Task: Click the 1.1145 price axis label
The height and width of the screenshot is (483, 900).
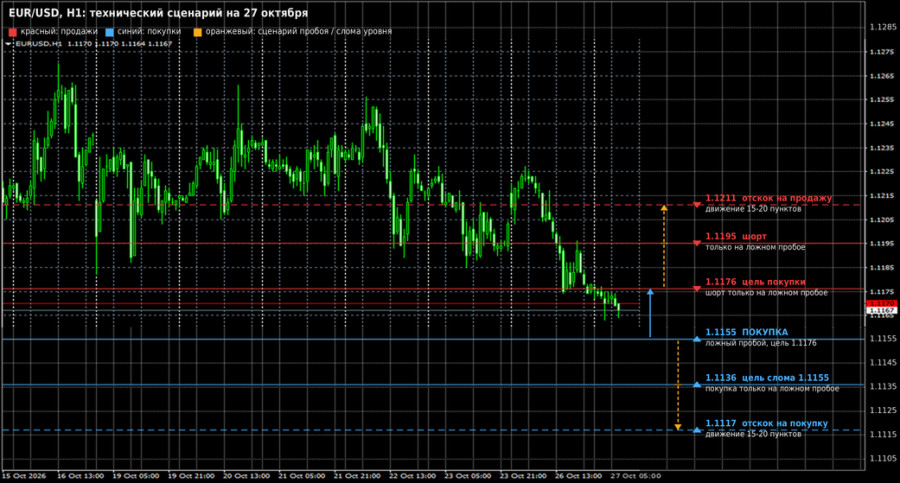Action: coord(882,362)
